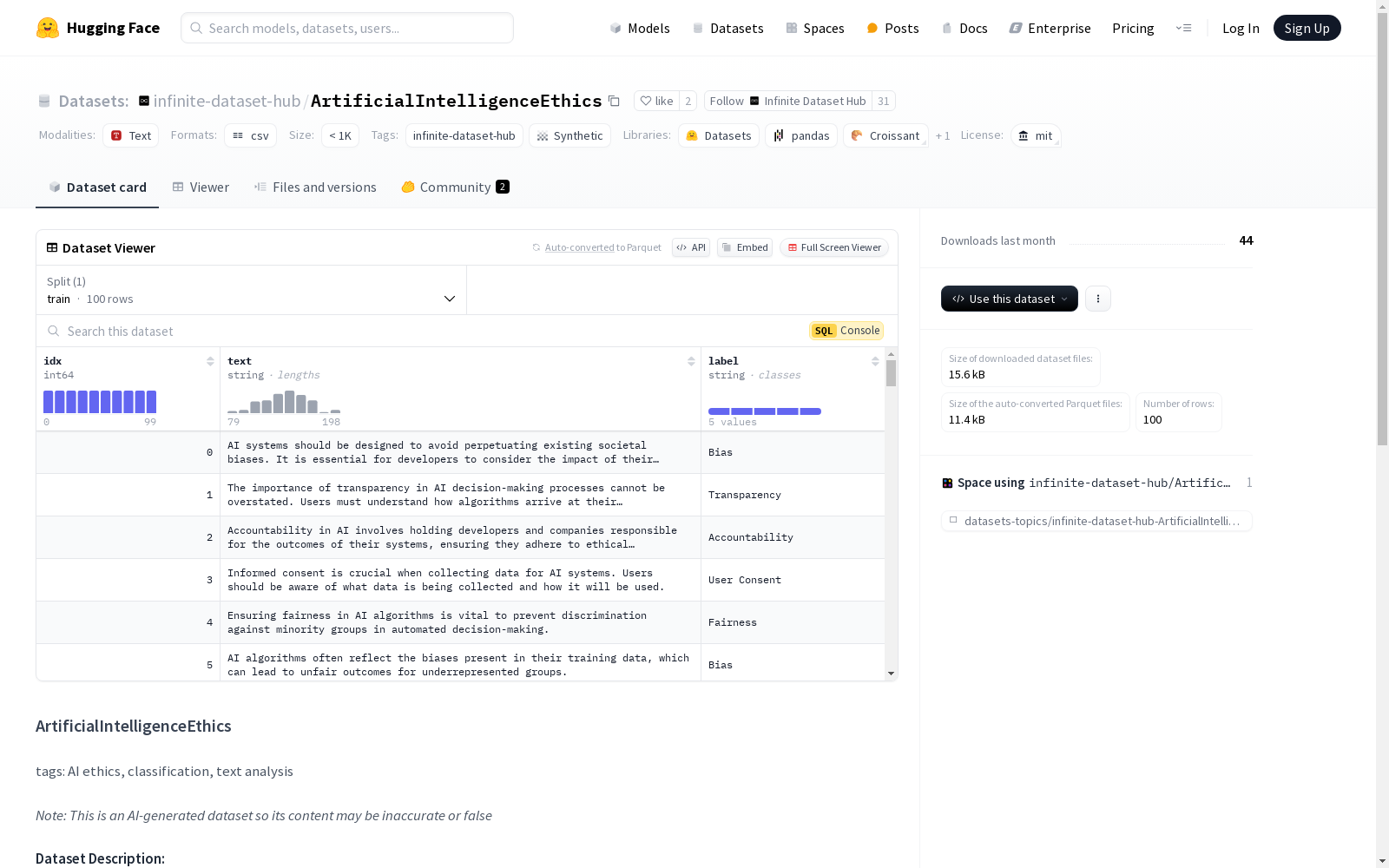Switch to the Files and versions tab
This screenshot has width=1389, height=868.
pos(315,187)
